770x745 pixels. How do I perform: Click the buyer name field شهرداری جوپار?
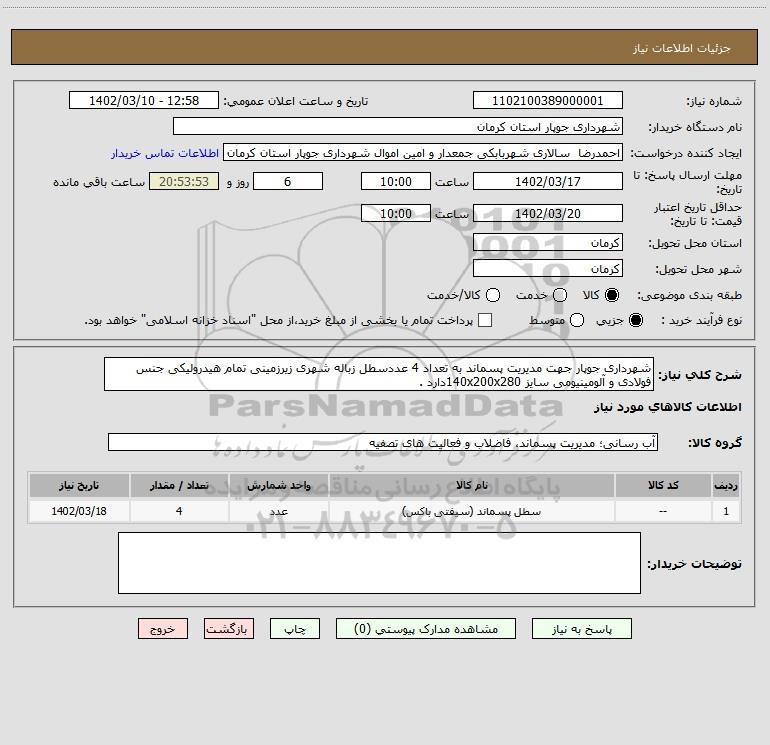tap(398, 127)
